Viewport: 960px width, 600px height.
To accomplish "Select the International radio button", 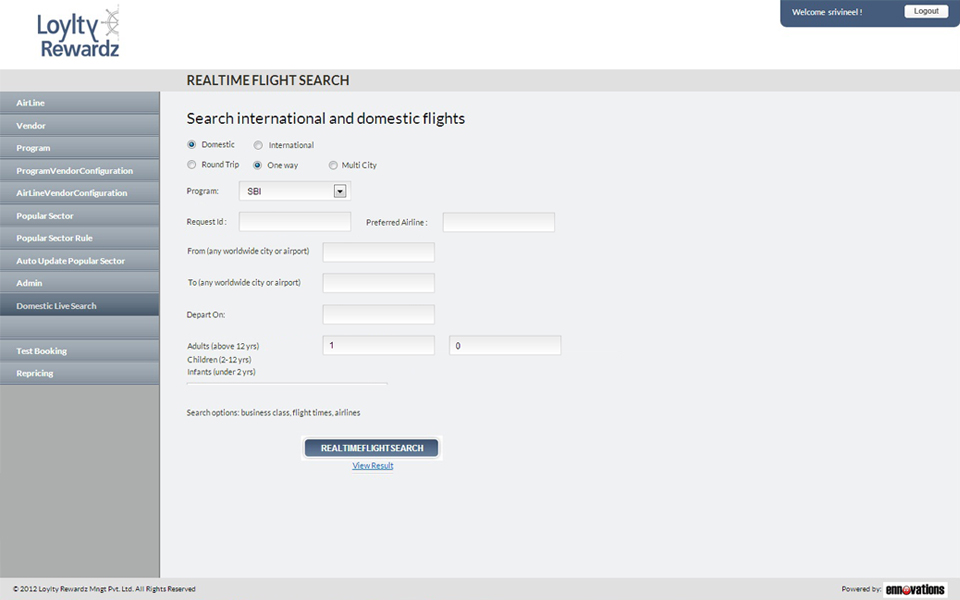I will (258, 145).
